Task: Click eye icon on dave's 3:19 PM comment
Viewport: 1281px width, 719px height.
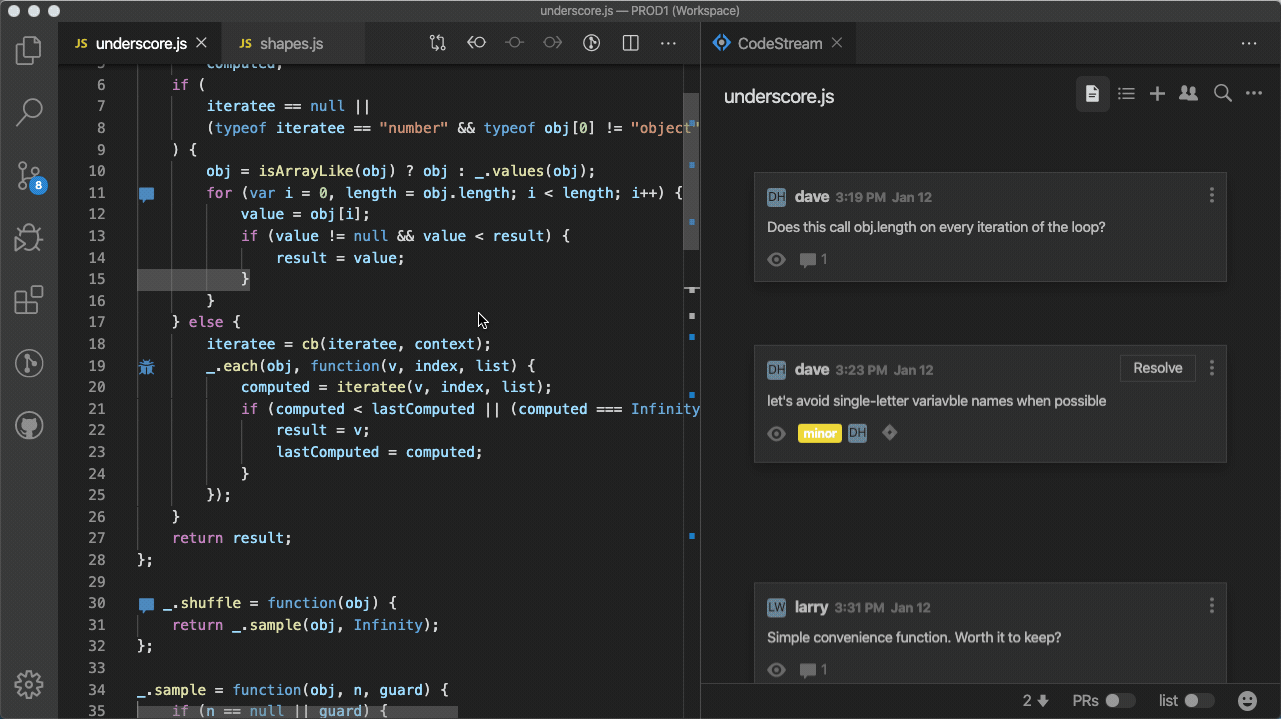Action: (x=776, y=260)
